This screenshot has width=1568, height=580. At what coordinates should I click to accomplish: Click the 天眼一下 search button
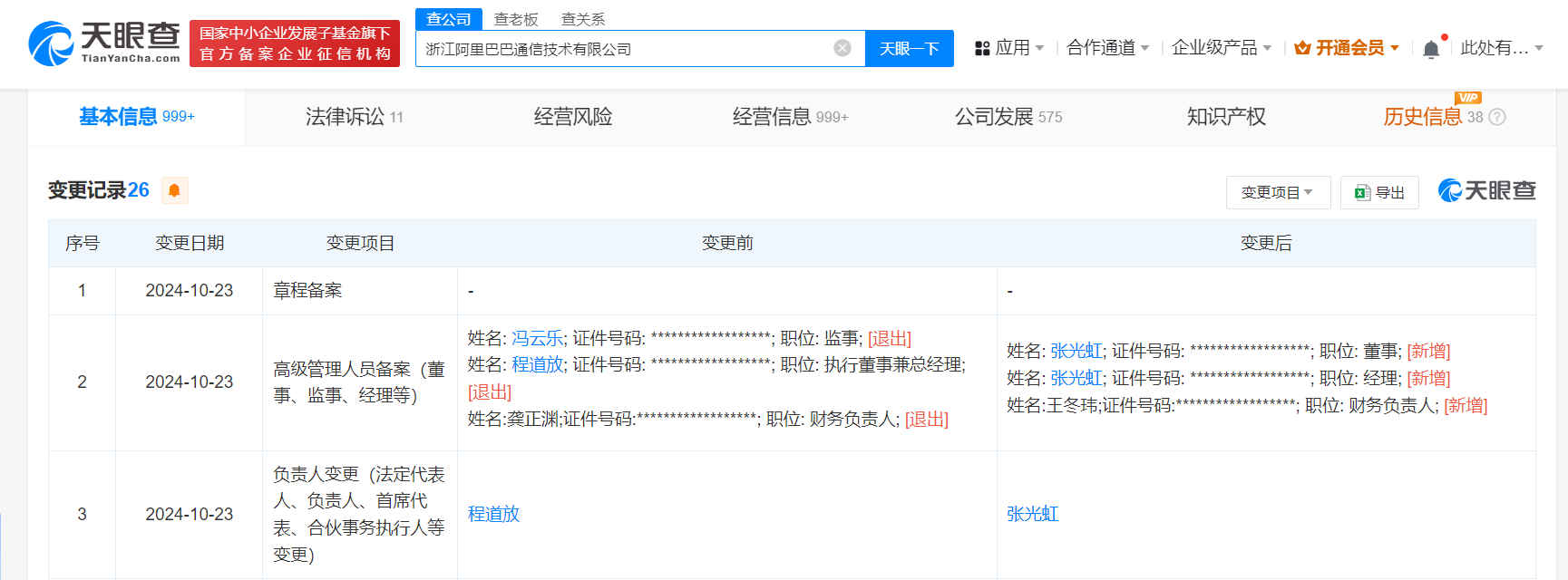(910, 49)
